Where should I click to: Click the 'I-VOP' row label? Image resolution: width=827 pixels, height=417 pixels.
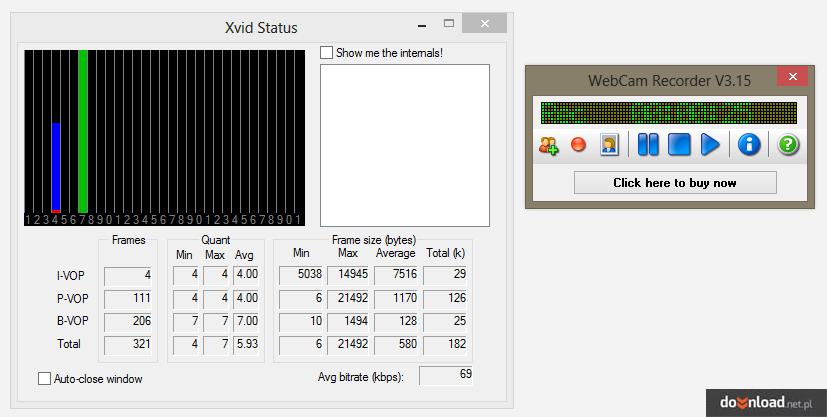[71, 276]
